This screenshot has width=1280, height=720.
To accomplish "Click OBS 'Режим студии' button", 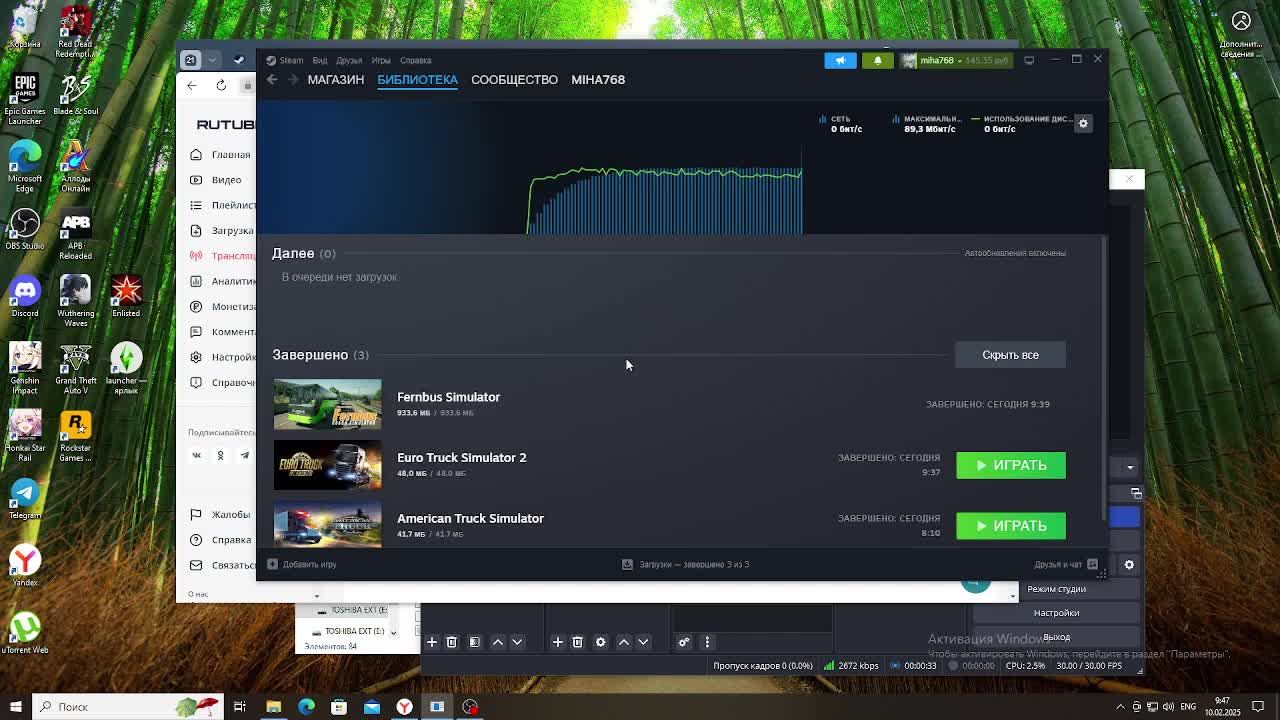I will coord(1056,589).
